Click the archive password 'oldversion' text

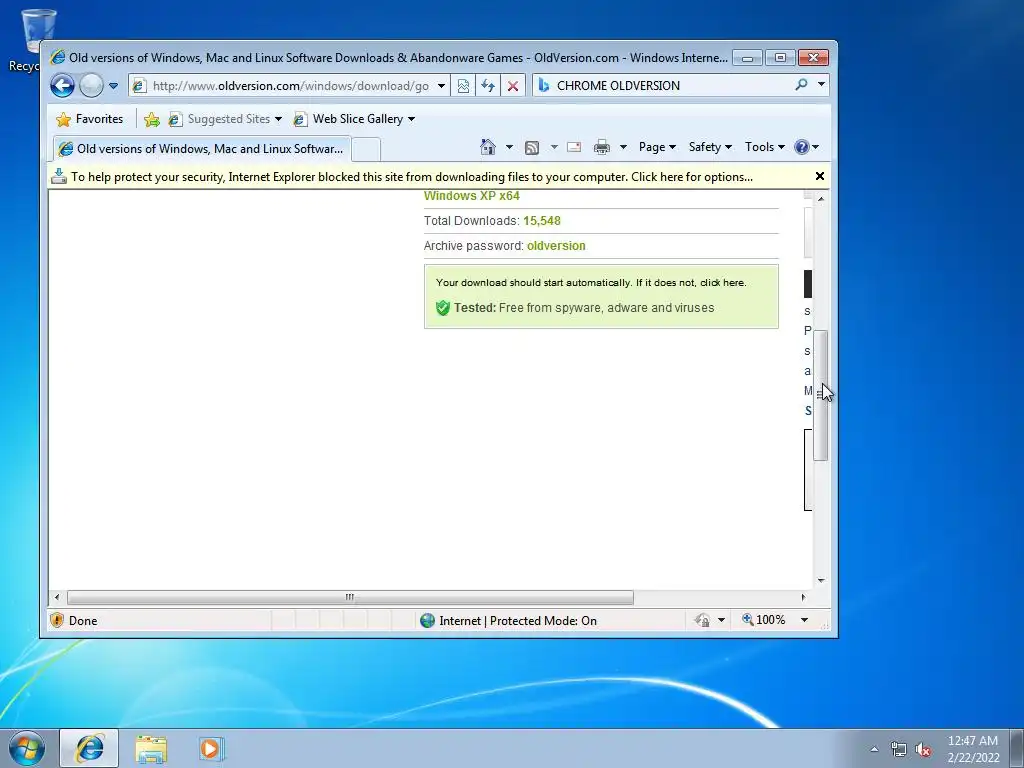point(556,246)
